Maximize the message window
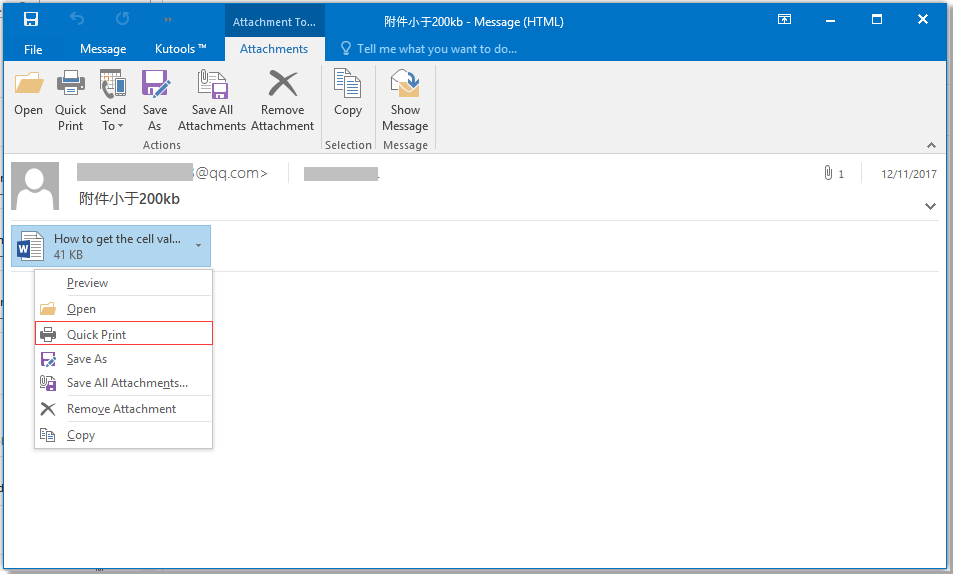Image resolution: width=953 pixels, height=574 pixels. click(876, 19)
